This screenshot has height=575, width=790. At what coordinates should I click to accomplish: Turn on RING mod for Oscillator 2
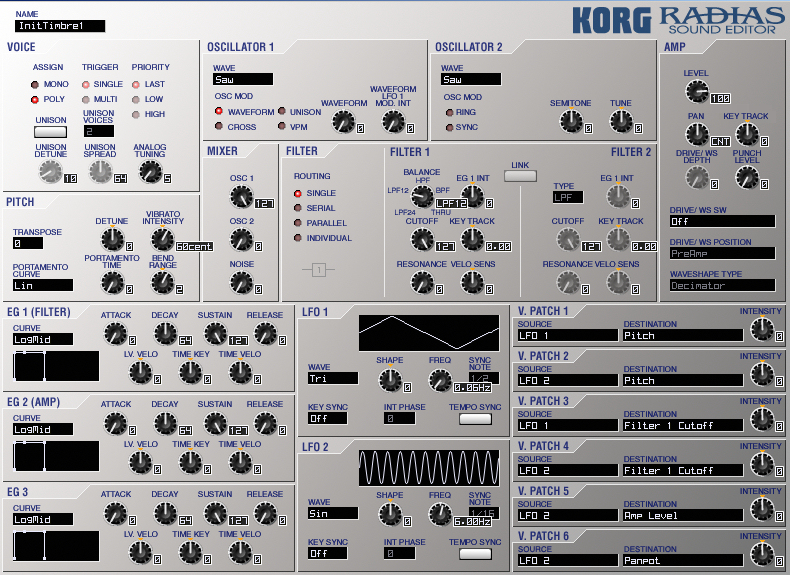point(449,112)
